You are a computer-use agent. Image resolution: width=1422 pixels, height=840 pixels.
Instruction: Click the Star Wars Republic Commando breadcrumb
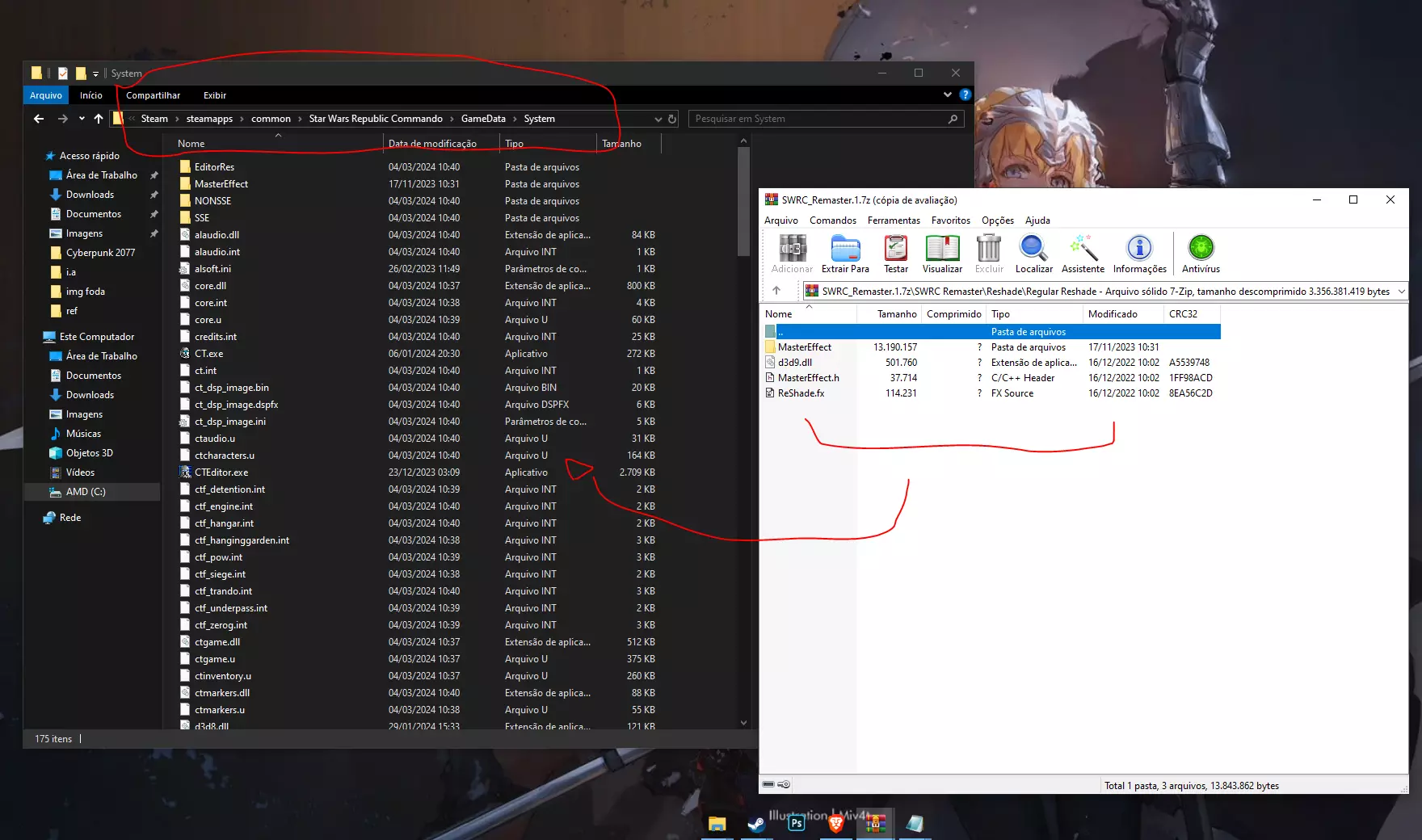click(x=376, y=119)
